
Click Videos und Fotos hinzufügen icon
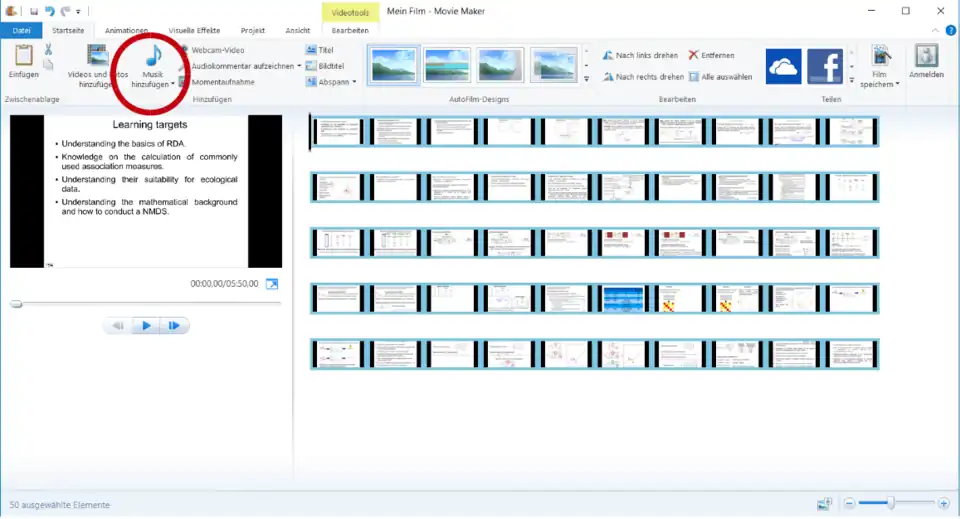pyautogui.click(x=97, y=57)
